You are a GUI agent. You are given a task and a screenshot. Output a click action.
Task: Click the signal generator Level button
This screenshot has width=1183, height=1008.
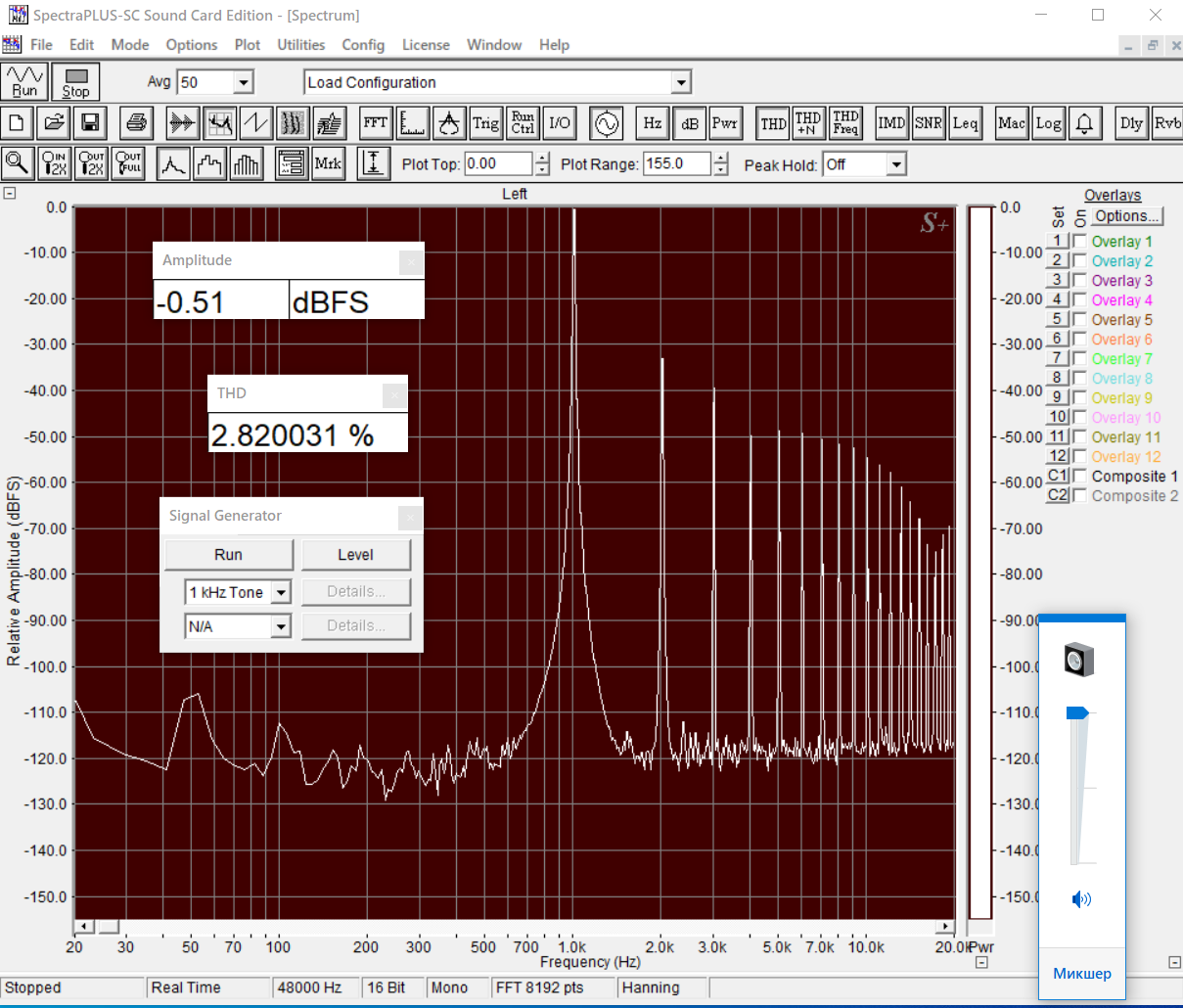tap(355, 555)
